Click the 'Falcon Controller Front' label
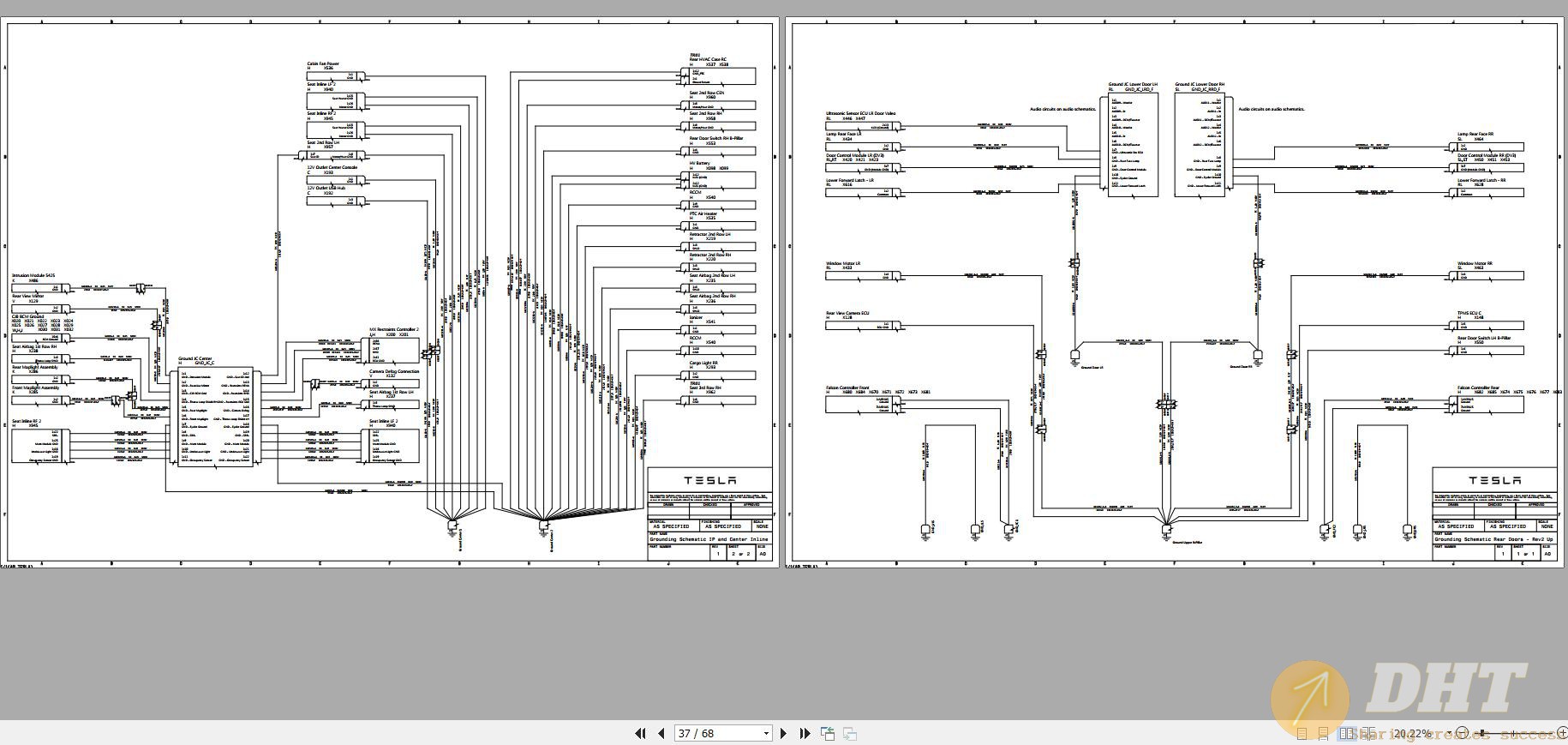This screenshot has width=1568, height=745. coord(847,388)
